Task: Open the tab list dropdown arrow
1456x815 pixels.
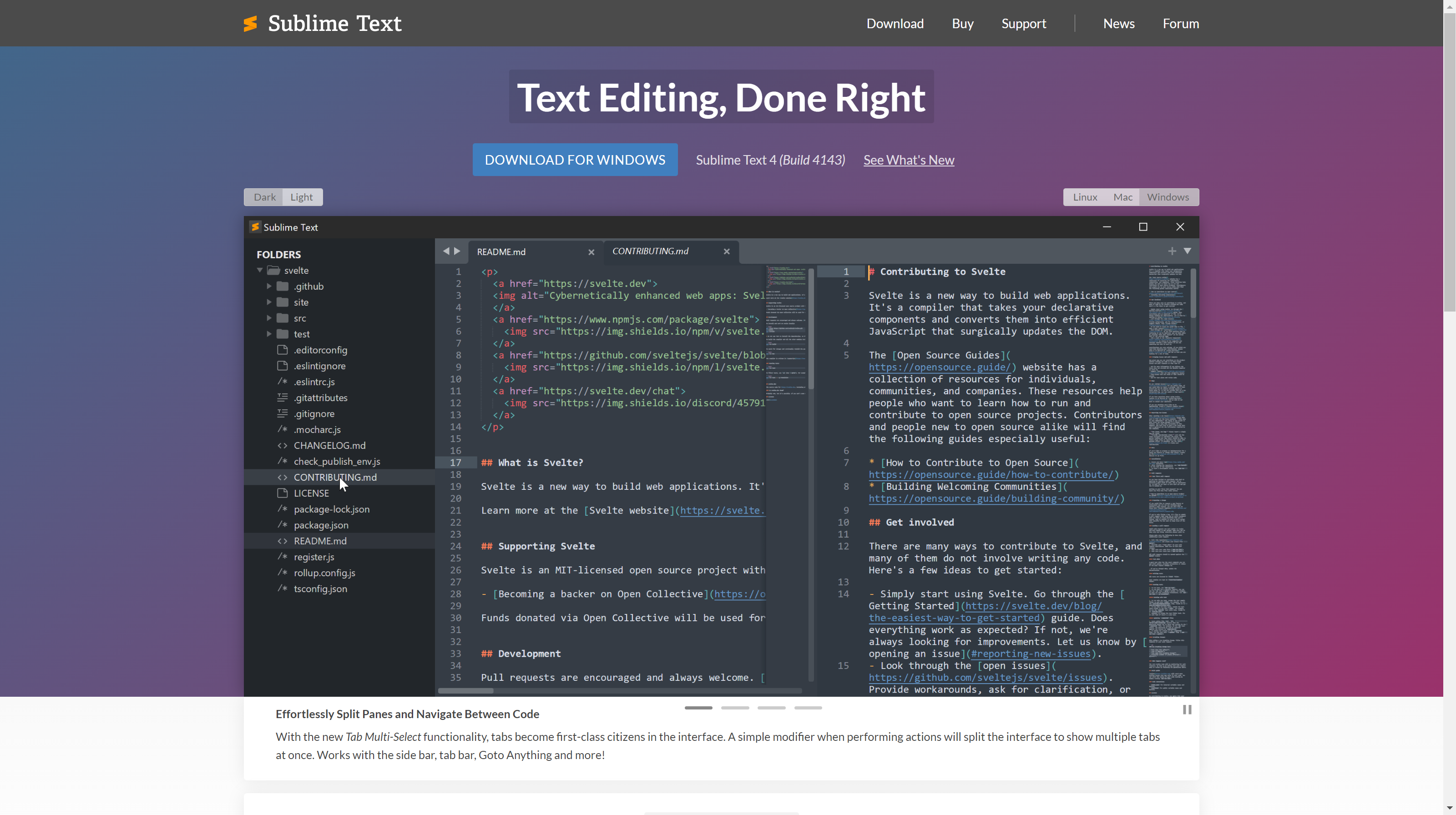Action: coord(1188,252)
